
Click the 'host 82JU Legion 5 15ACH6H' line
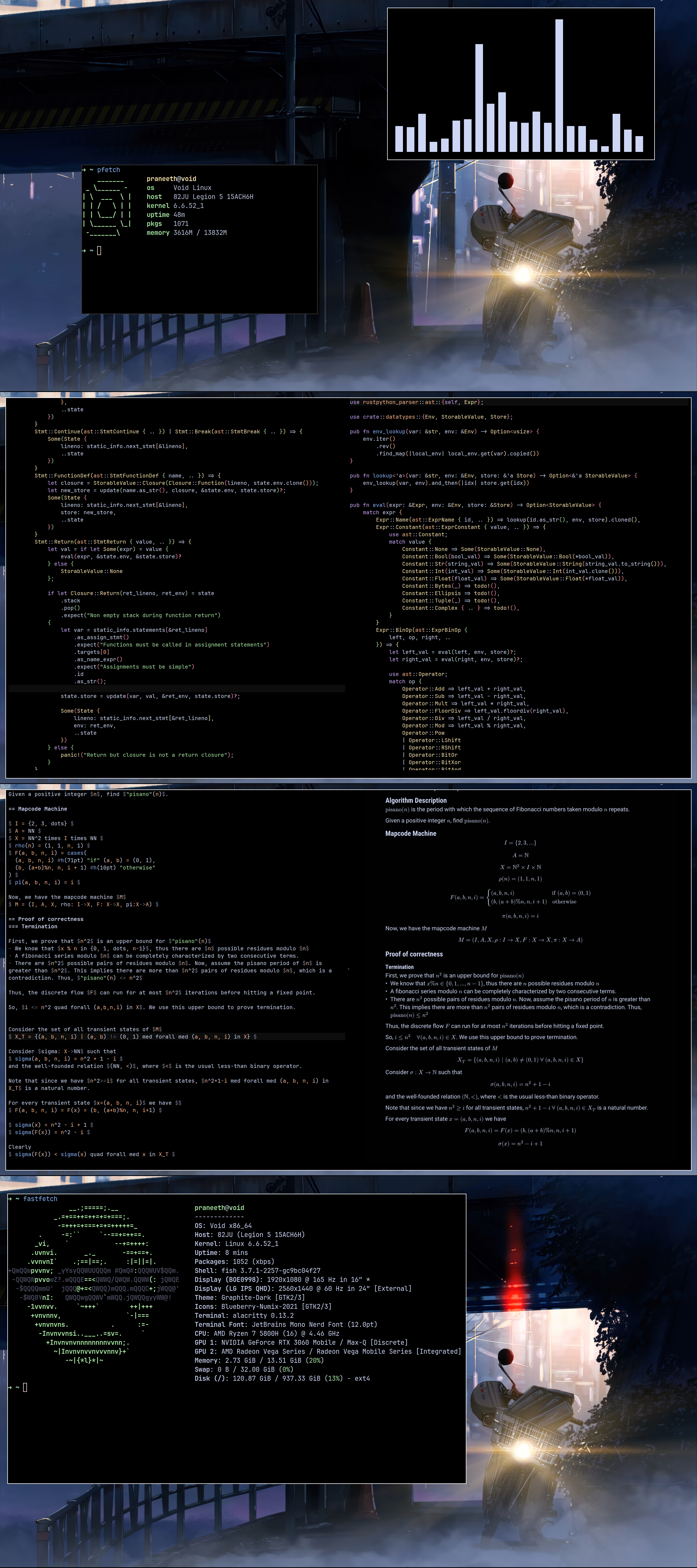[200, 197]
